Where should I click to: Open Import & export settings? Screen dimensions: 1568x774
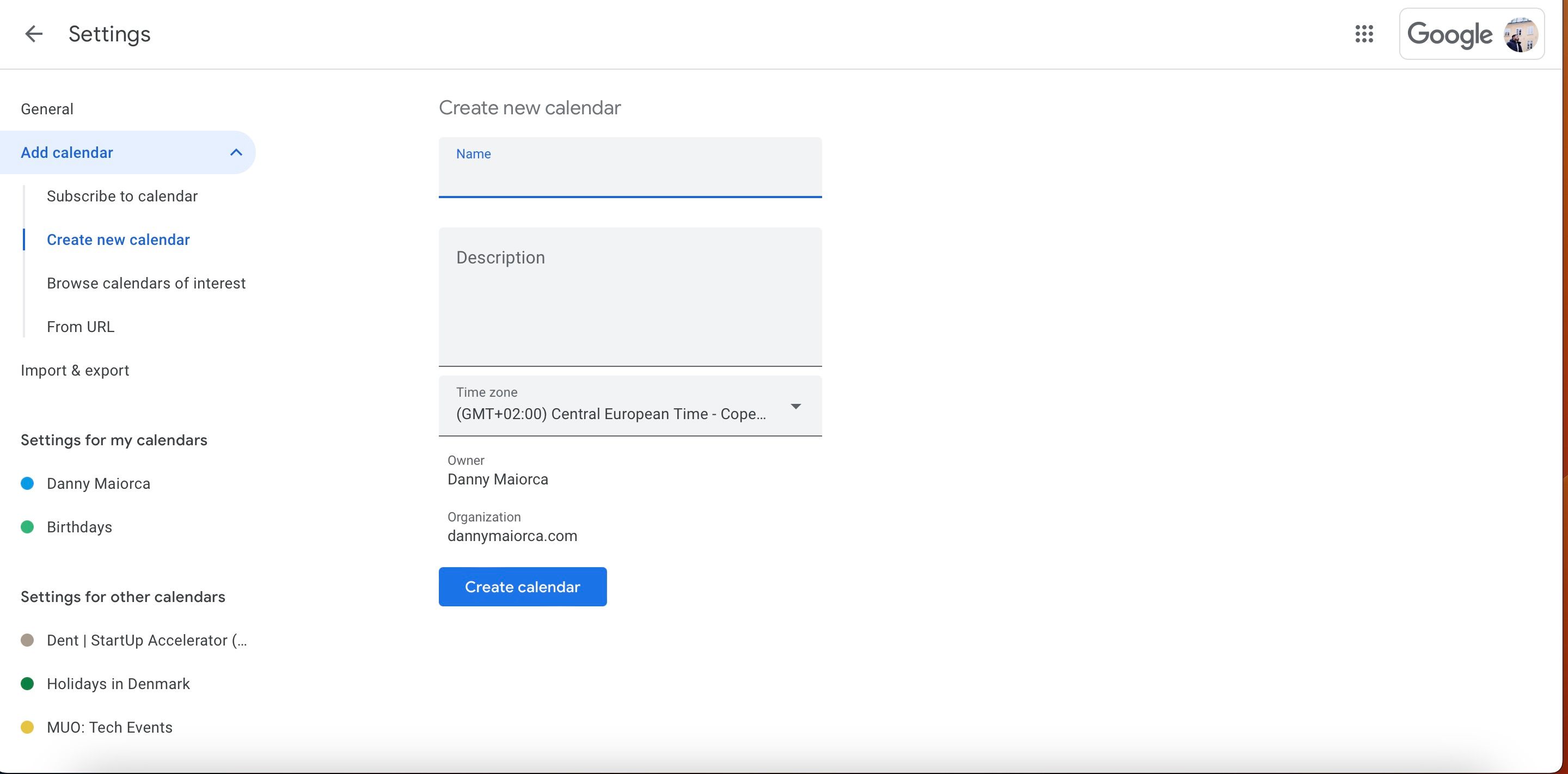[x=75, y=370]
